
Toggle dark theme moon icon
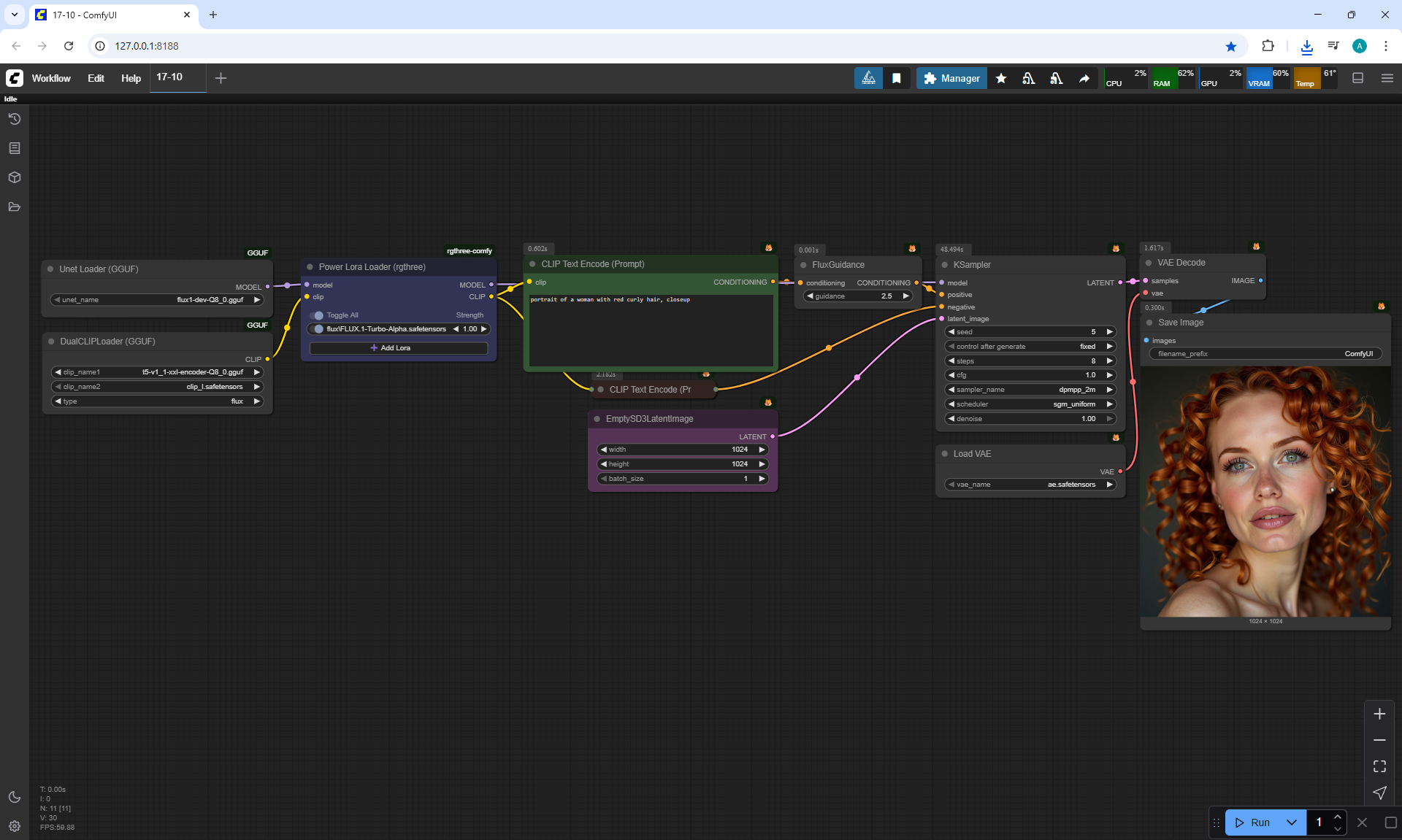(x=15, y=797)
